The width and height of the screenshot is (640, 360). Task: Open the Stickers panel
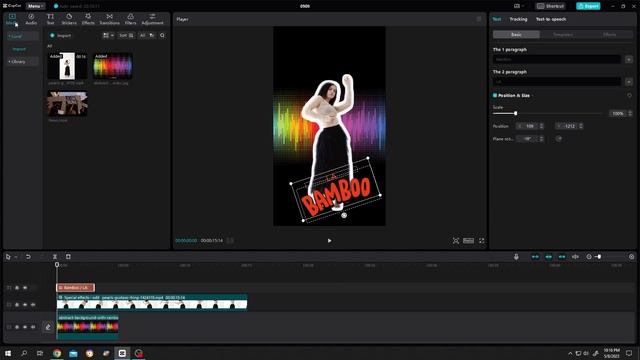click(x=69, y=19)
